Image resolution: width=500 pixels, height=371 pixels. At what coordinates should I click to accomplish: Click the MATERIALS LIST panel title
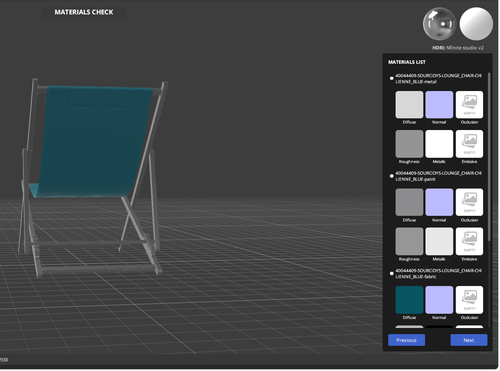pos(407,62)
